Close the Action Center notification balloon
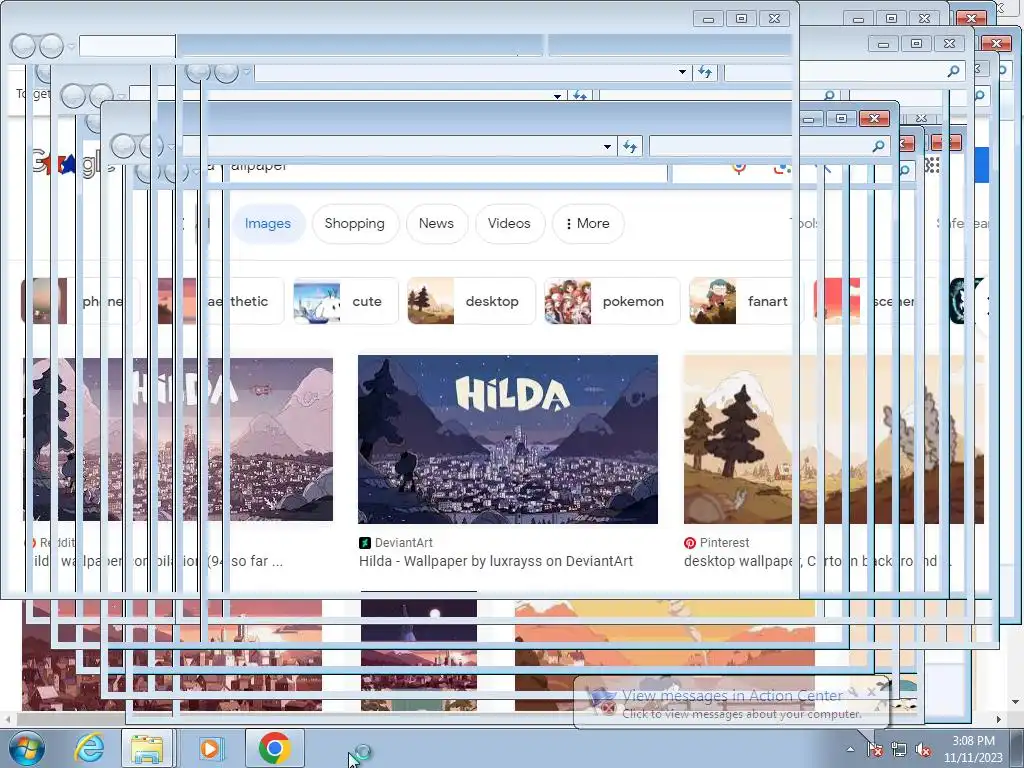1024x768 pixels. point(871,691)
